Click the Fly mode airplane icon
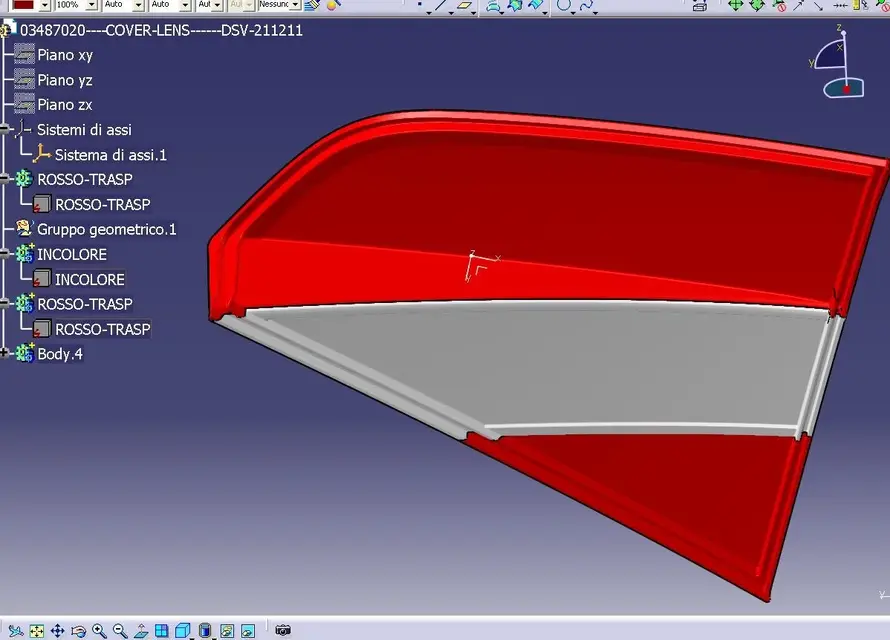This screenshot has height=640, width=890. pyautogui.click(x=15, y=631)
